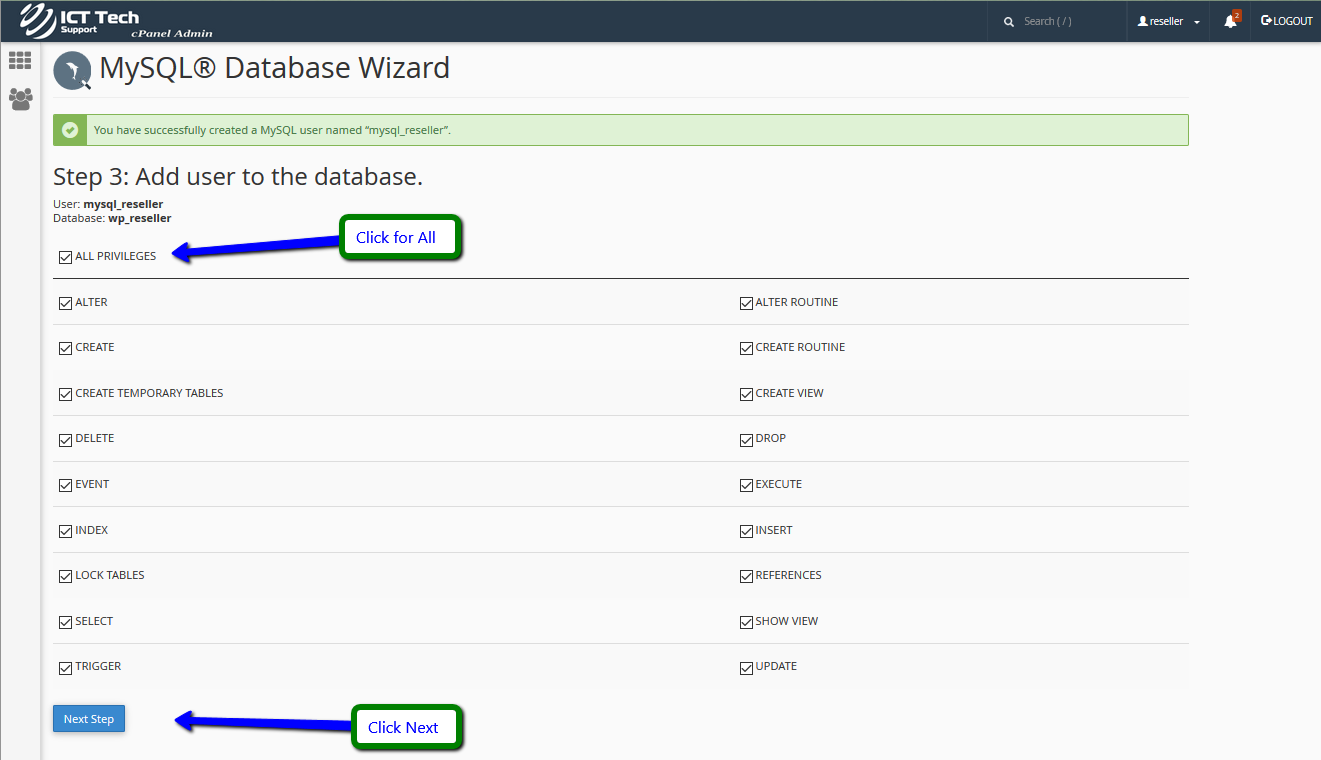Toggle the ALL PRIVILEGES checkbox
Image resolution: width=1321 pixels, height=760 pixels.
(x=66, y=257)
